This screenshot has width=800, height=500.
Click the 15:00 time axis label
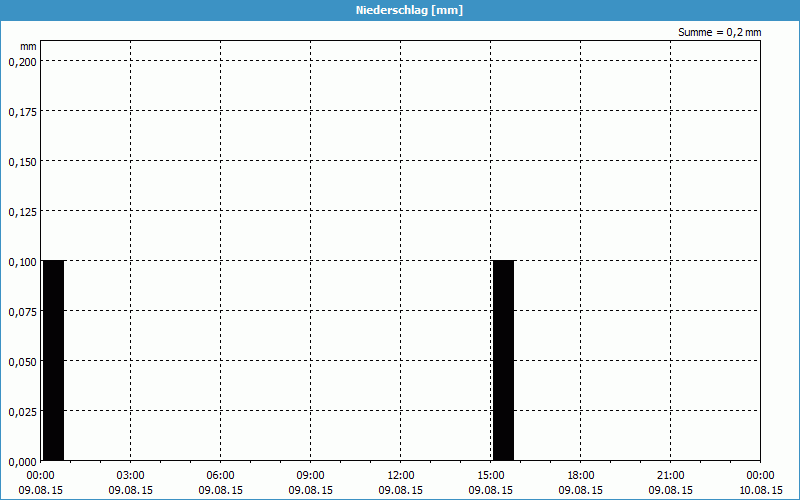(490, 475)
